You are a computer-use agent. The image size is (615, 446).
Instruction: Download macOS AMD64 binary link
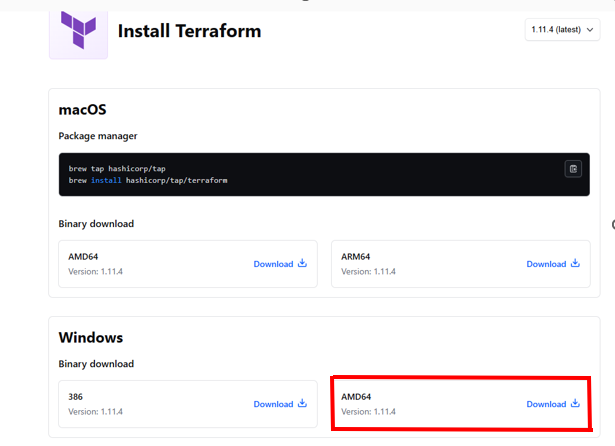point(280,264)
